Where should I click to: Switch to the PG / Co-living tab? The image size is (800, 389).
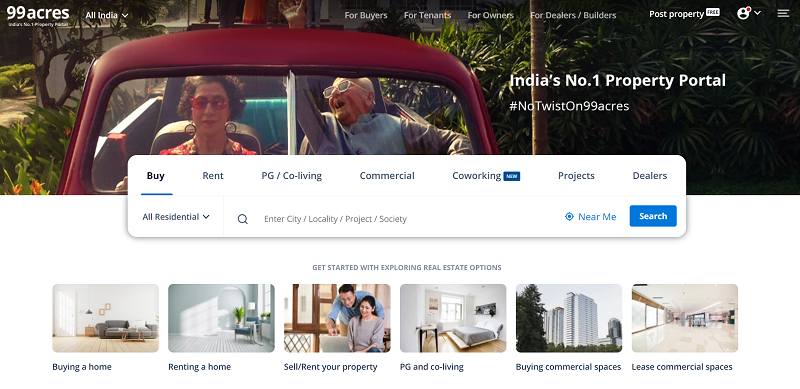coord(291,176)
